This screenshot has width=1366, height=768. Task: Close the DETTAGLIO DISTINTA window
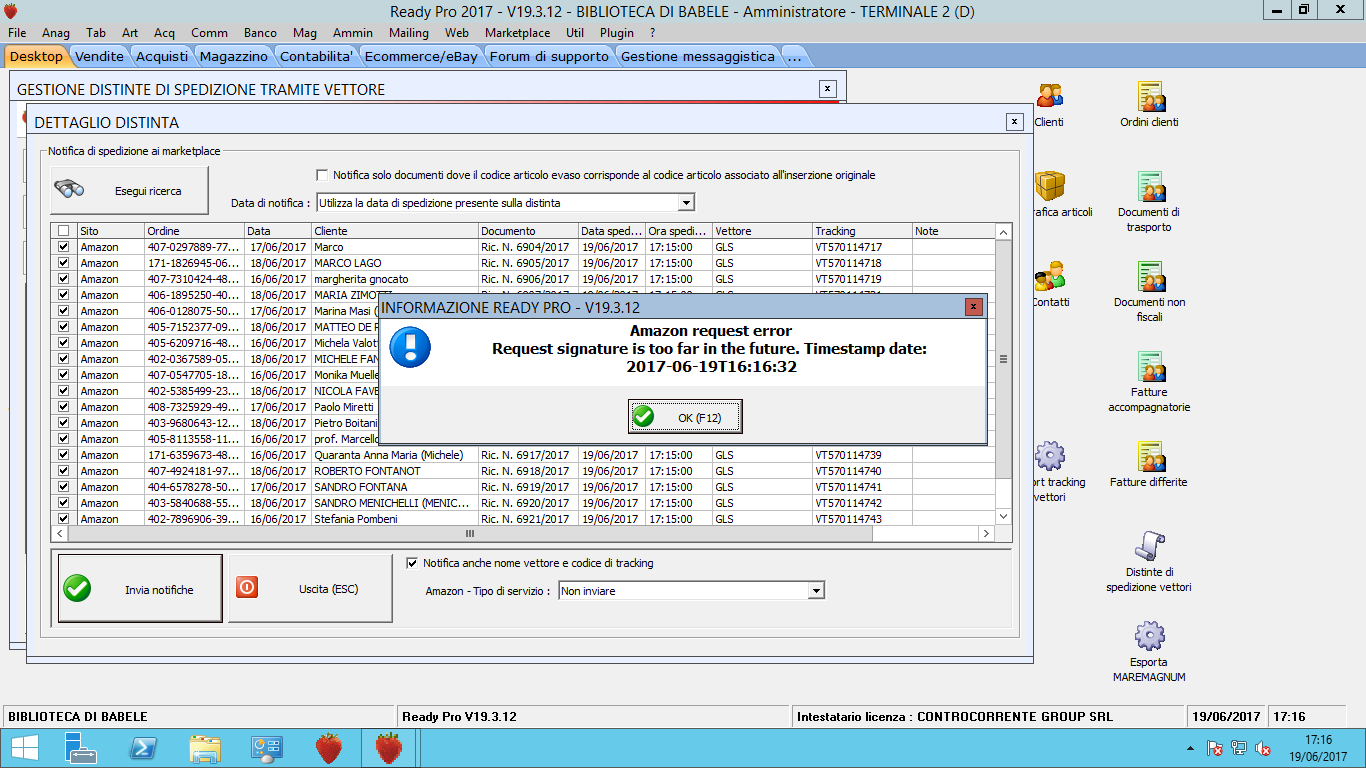click(x=1014, y=122)
